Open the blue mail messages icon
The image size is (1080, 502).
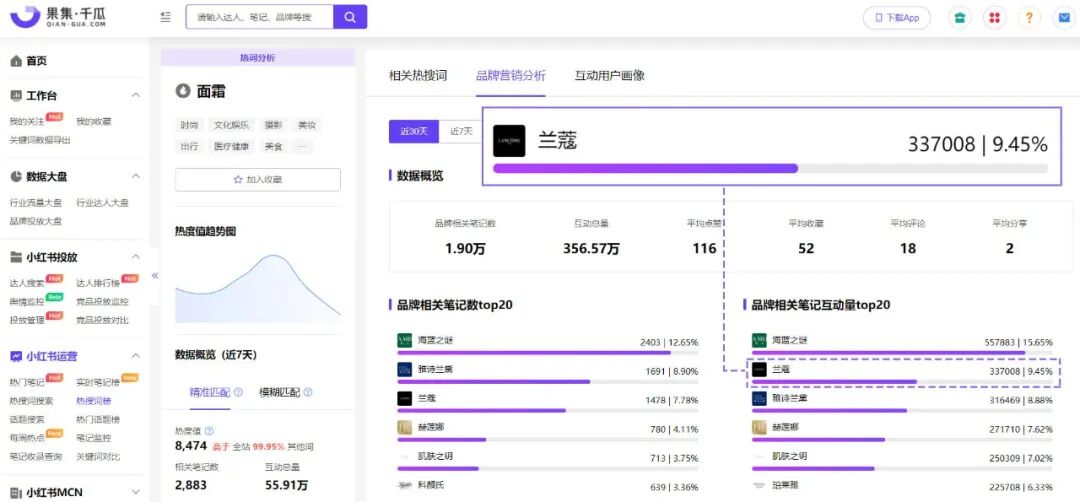click(1064, 18)
